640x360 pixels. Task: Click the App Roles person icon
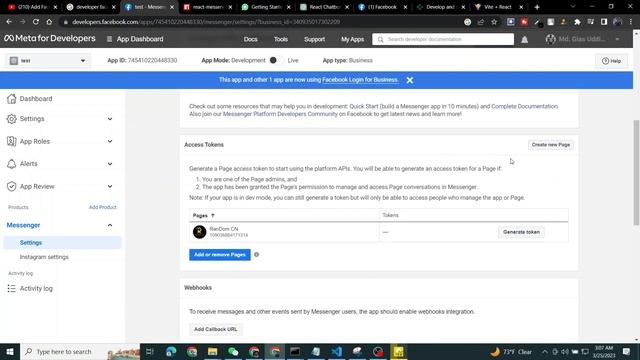coord(11,141)
